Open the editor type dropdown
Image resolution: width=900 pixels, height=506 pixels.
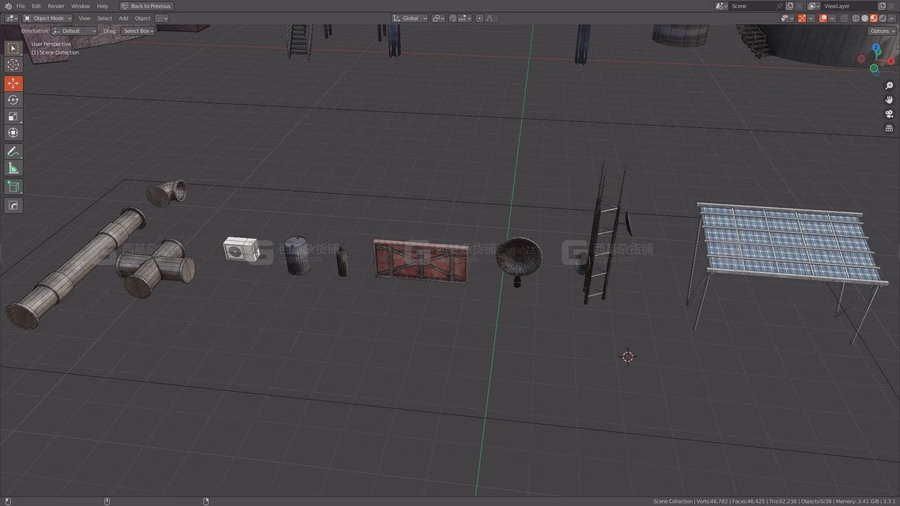[11, 18]
